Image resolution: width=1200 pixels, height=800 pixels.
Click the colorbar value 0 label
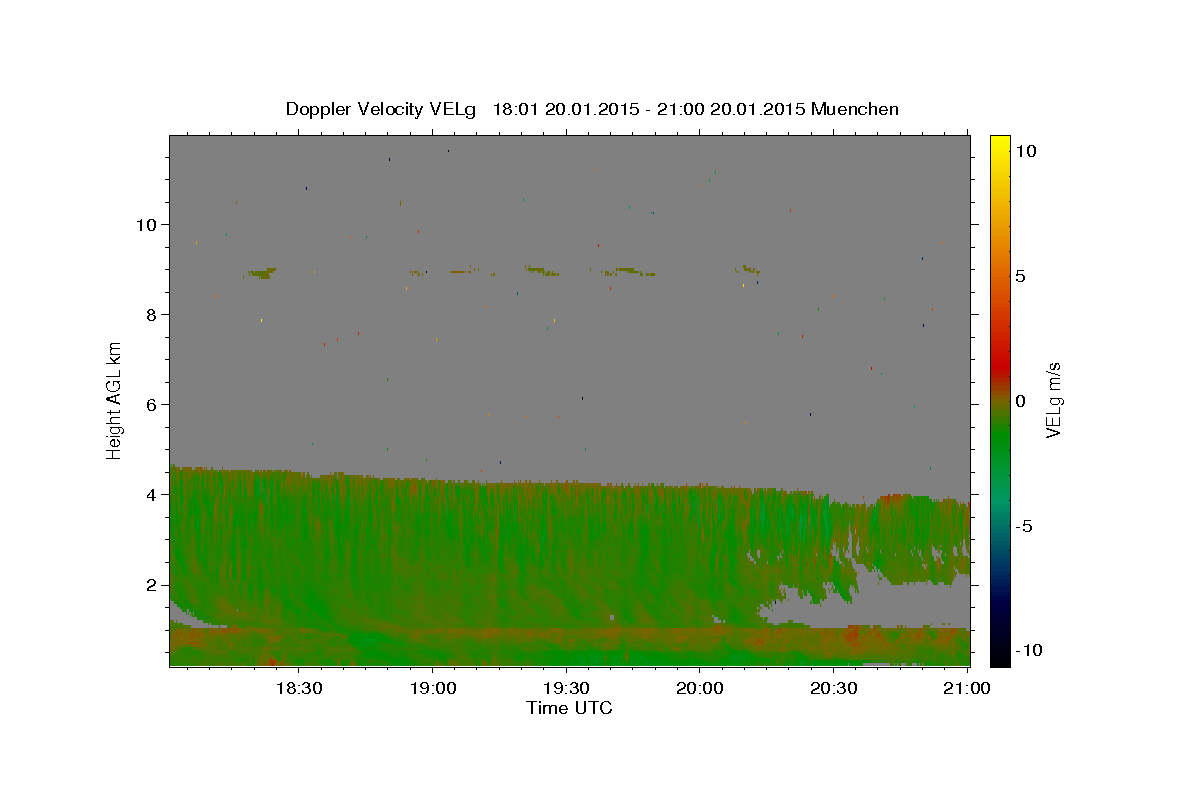1020,401
